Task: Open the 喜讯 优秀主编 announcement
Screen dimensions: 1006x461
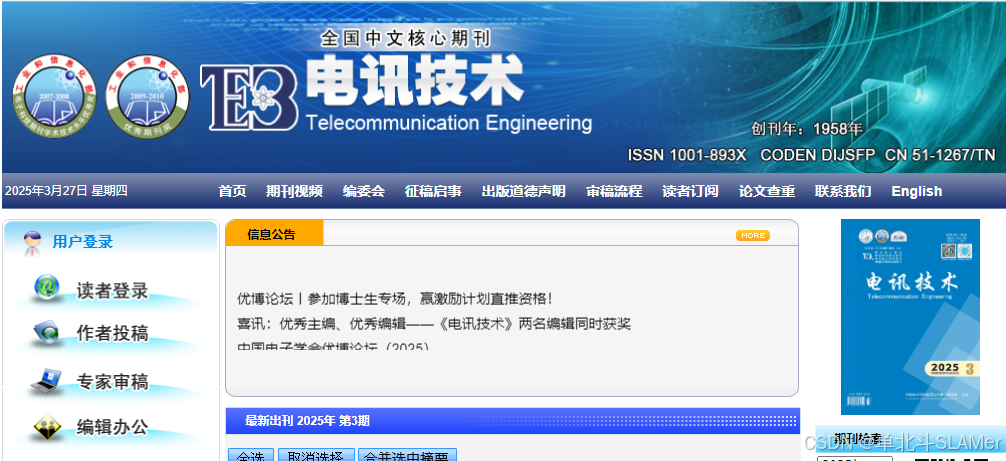Action: coord(434,324)
